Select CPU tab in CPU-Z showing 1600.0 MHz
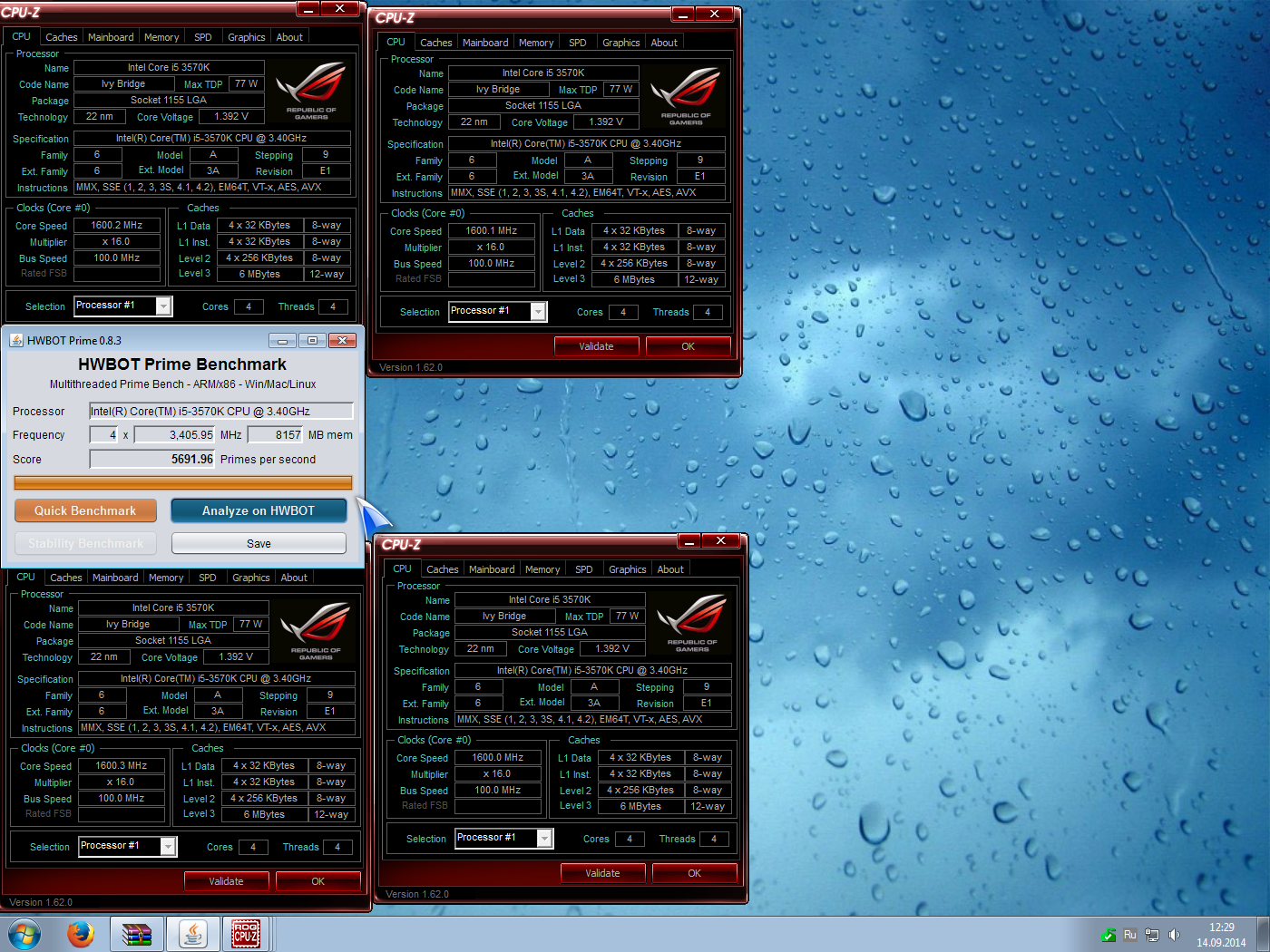The width and height of the screenshot is (1270, 952). (402, 568)
